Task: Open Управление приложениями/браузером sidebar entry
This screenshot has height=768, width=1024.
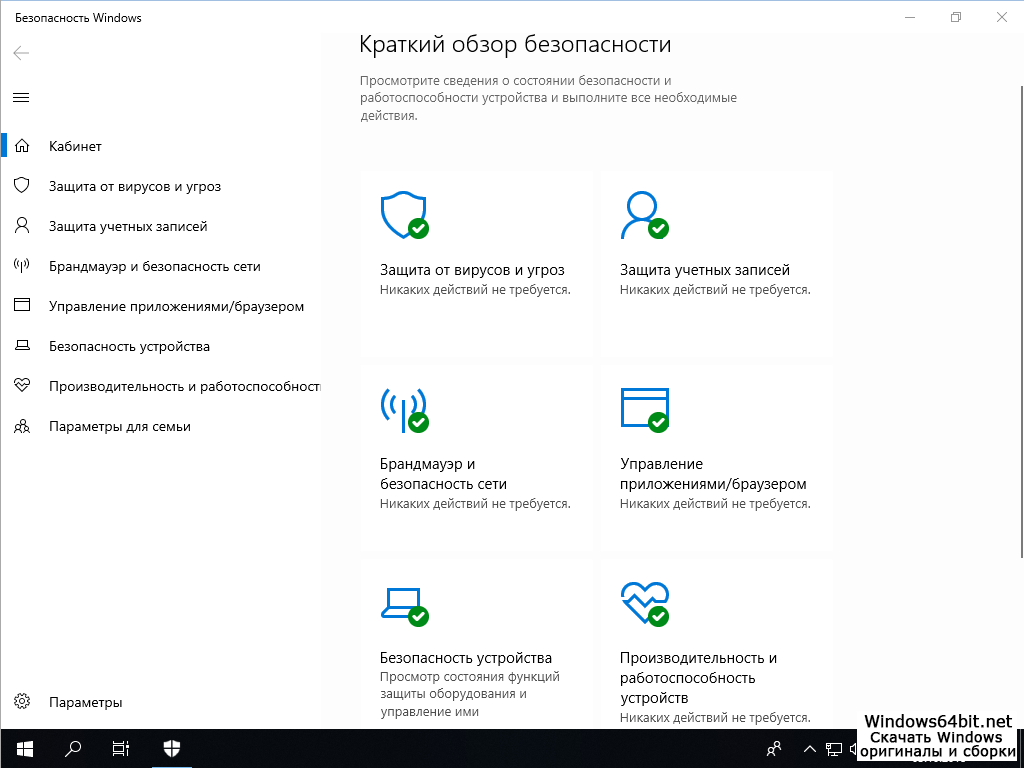Action: pos(176,306)
